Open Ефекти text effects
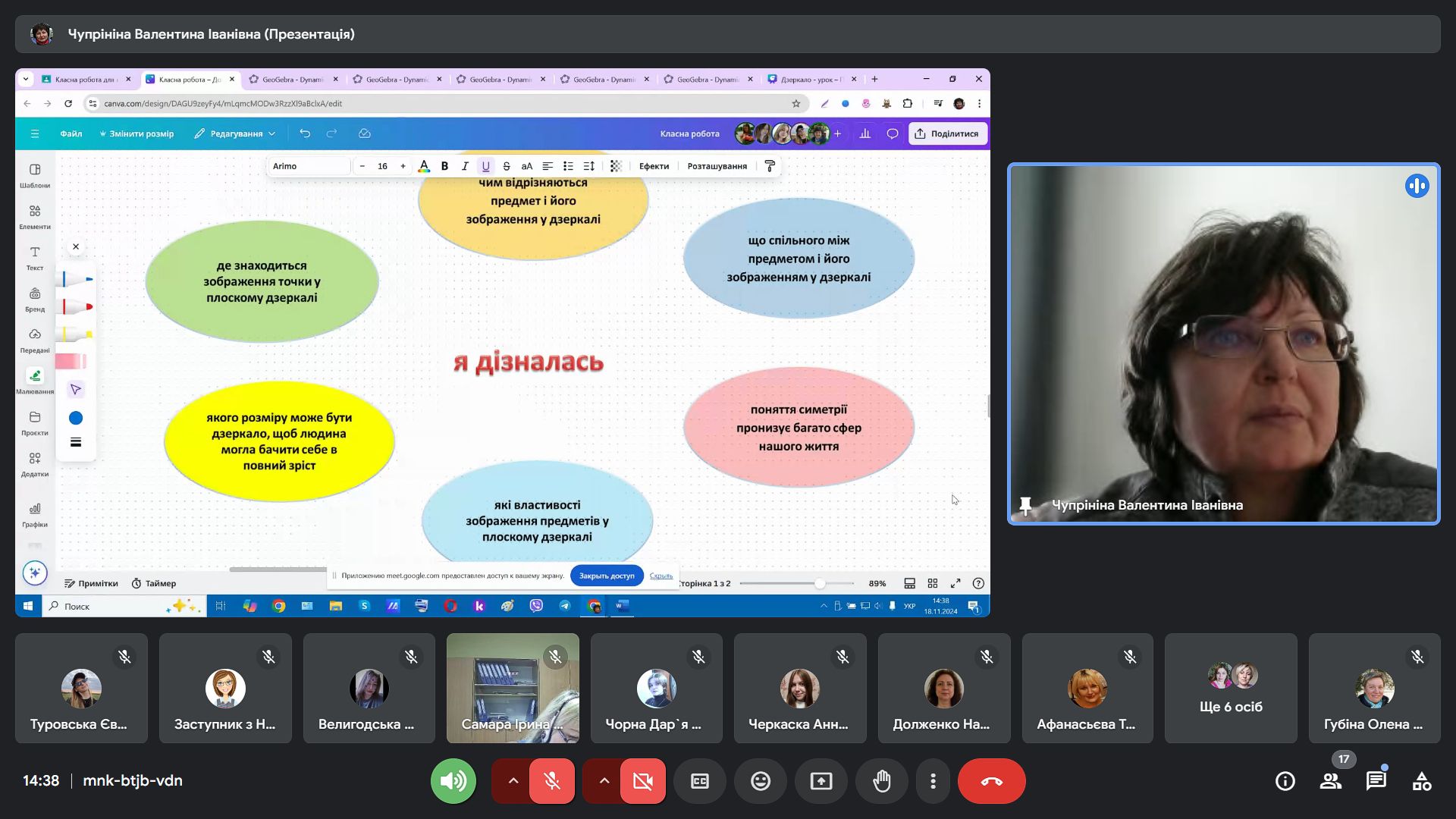1456x819 pixels. 654,166
